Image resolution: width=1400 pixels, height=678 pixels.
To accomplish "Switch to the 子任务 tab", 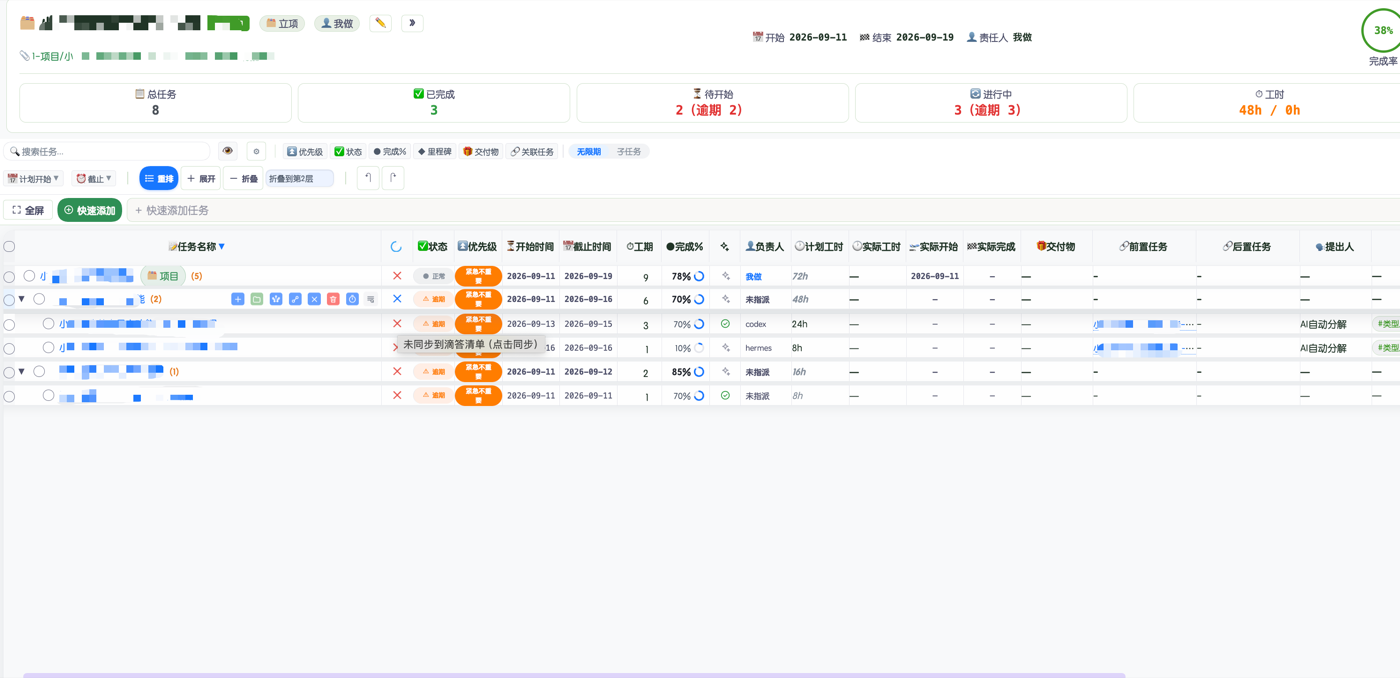I will [629, 152].
